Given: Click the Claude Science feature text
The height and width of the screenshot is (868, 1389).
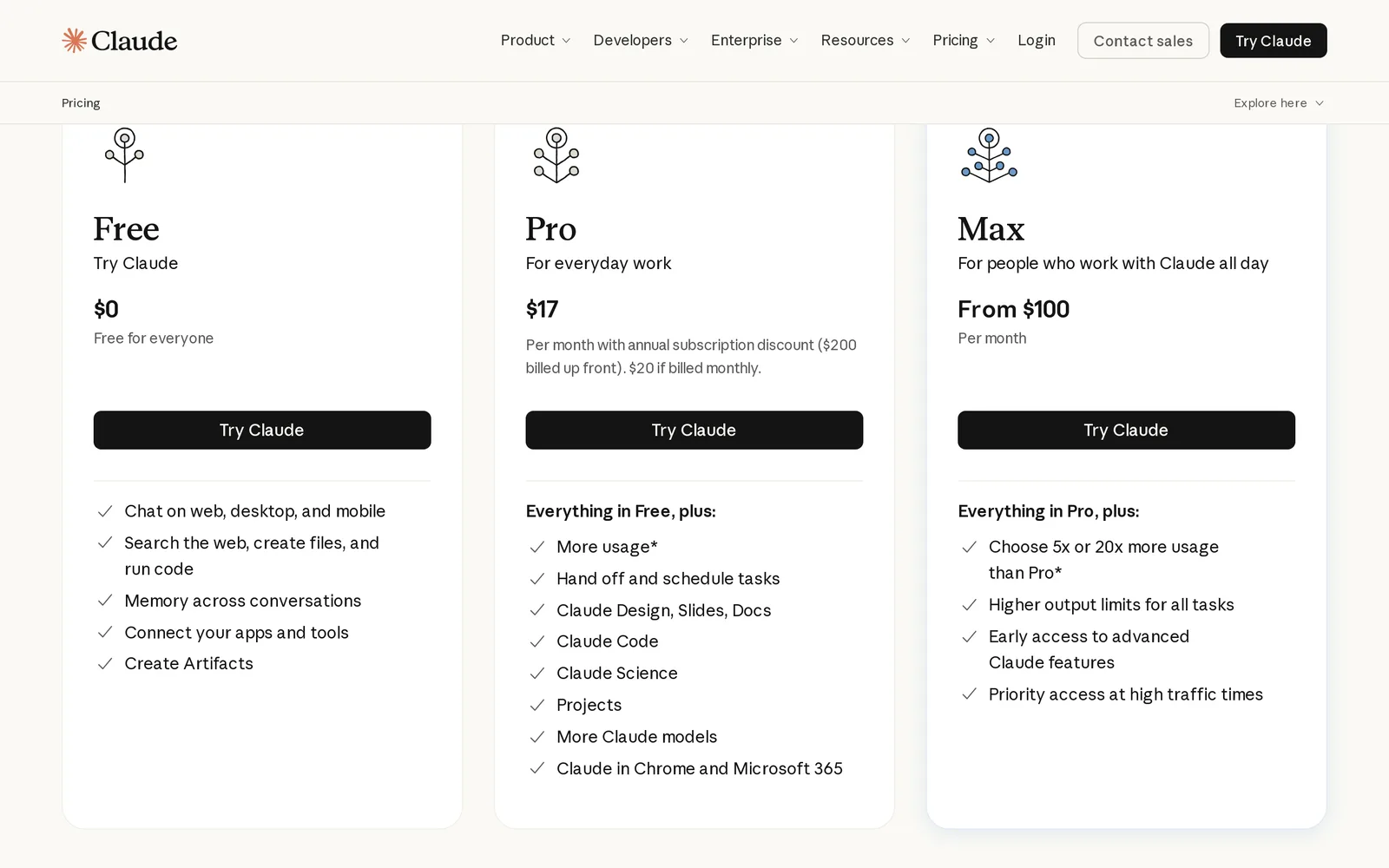Looking at the screenshot, I should coord(617,673).
